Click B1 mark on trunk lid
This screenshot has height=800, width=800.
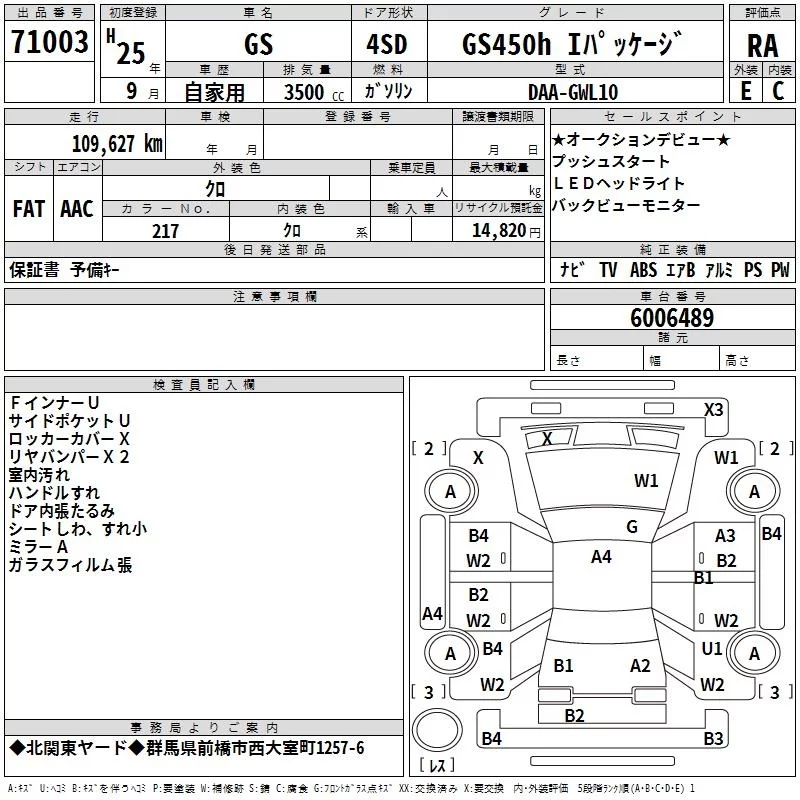(563, 666)
